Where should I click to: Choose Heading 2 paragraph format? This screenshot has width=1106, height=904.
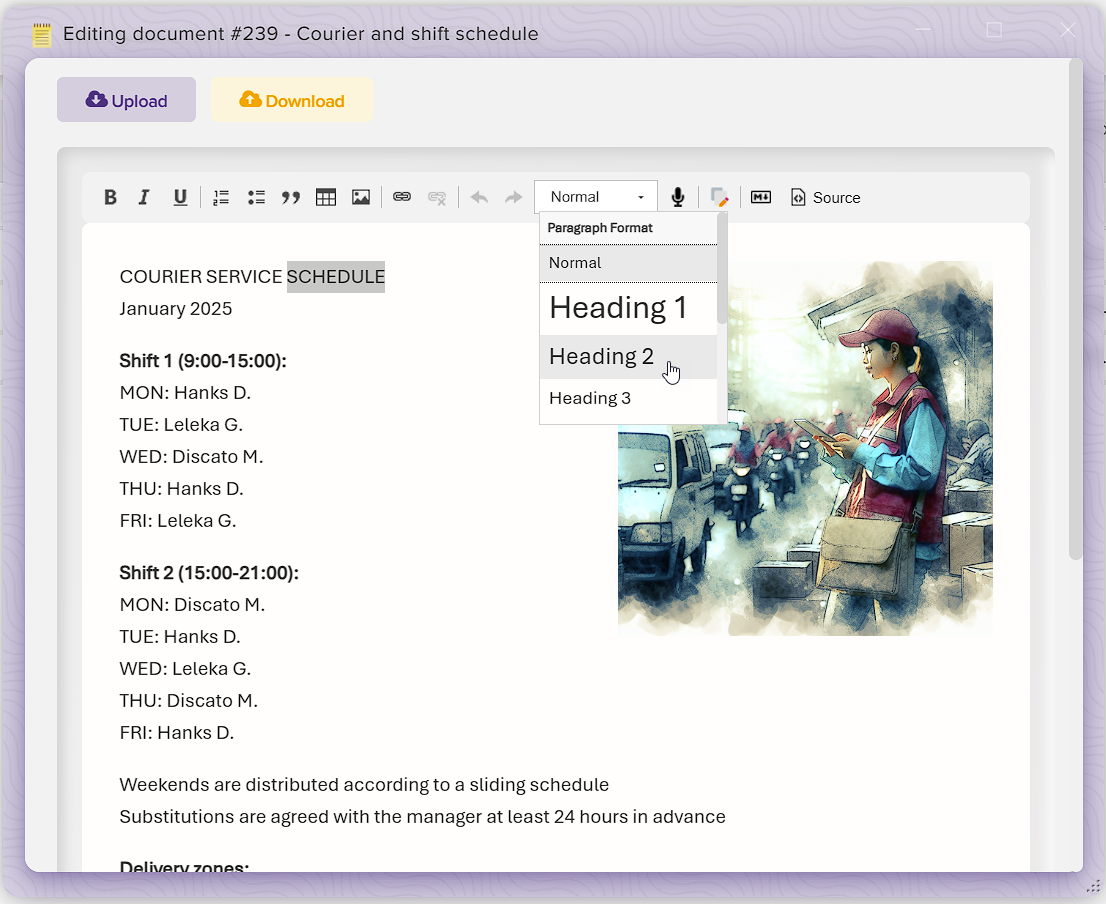(x=628, y=357)
